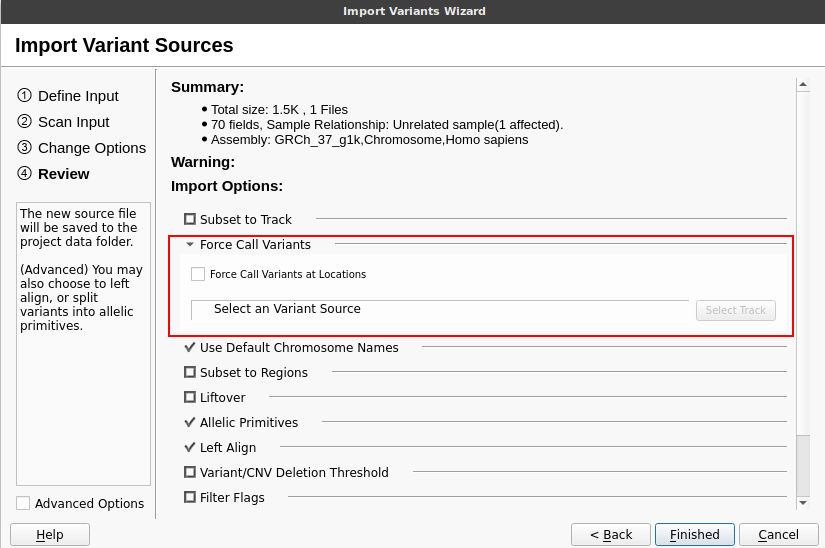Toggle the Advanced Options checkbox
This screenshot has height=548, width=825.
[23, 503]
